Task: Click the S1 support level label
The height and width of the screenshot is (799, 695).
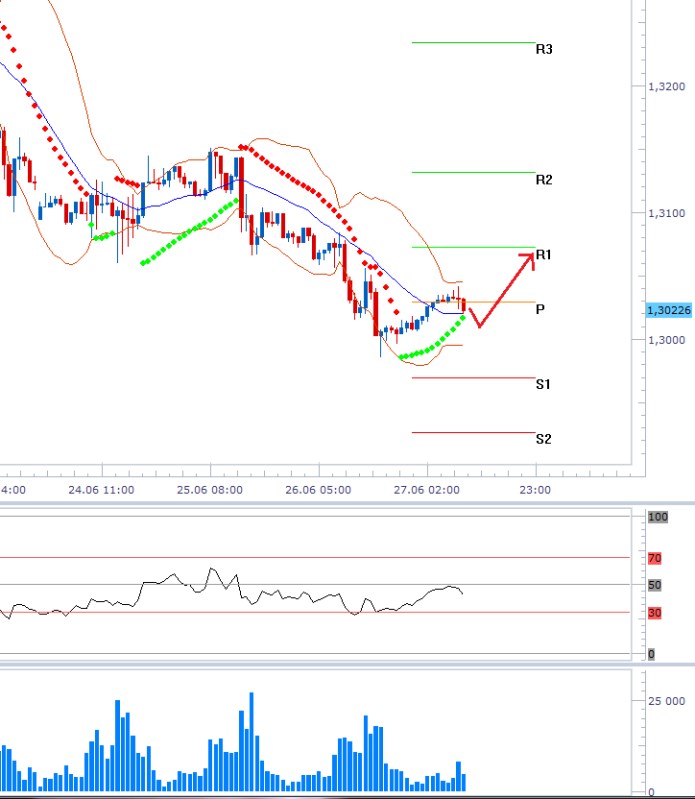Action: coord(543,384)
